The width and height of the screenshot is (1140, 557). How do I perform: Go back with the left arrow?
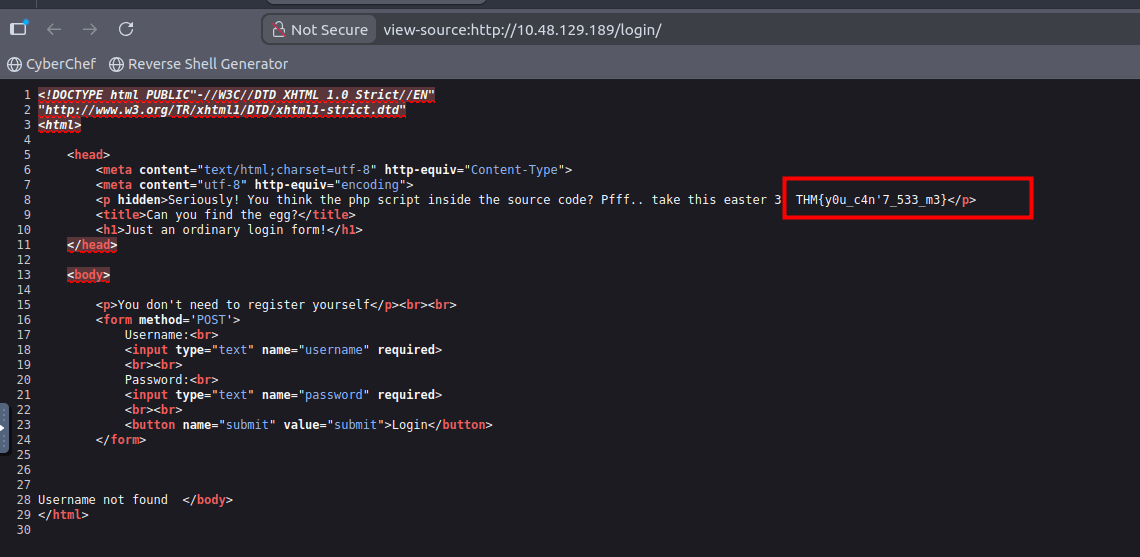tap(54, 29)
